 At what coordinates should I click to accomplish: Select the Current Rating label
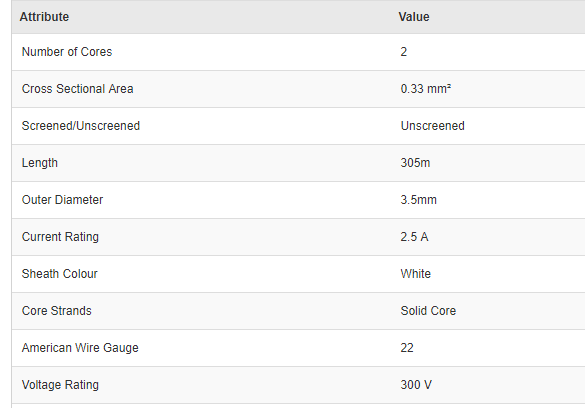[60, 237]
